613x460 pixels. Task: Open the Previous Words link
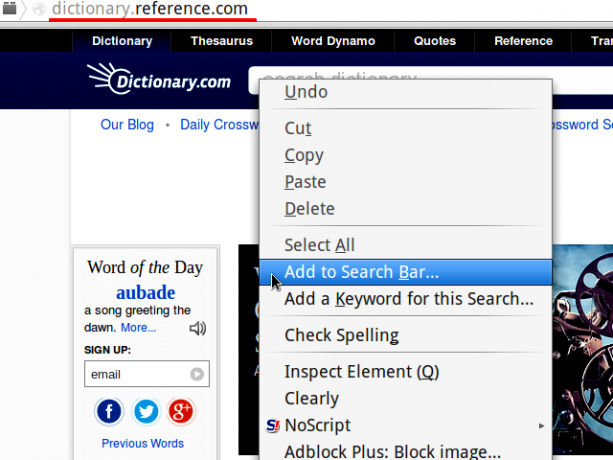click(x=143, y=444)
